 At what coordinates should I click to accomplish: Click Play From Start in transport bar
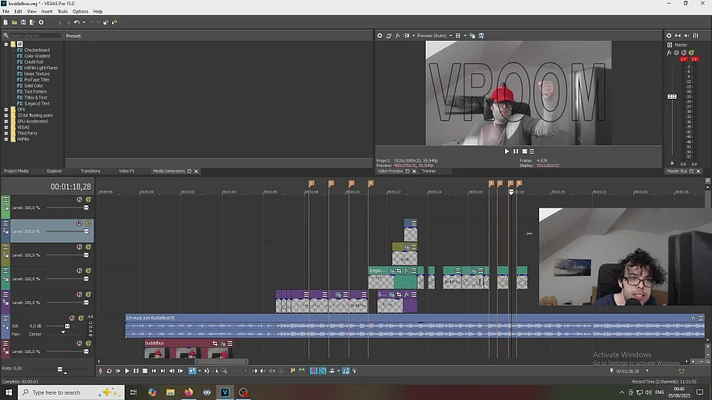click(118, 371)
